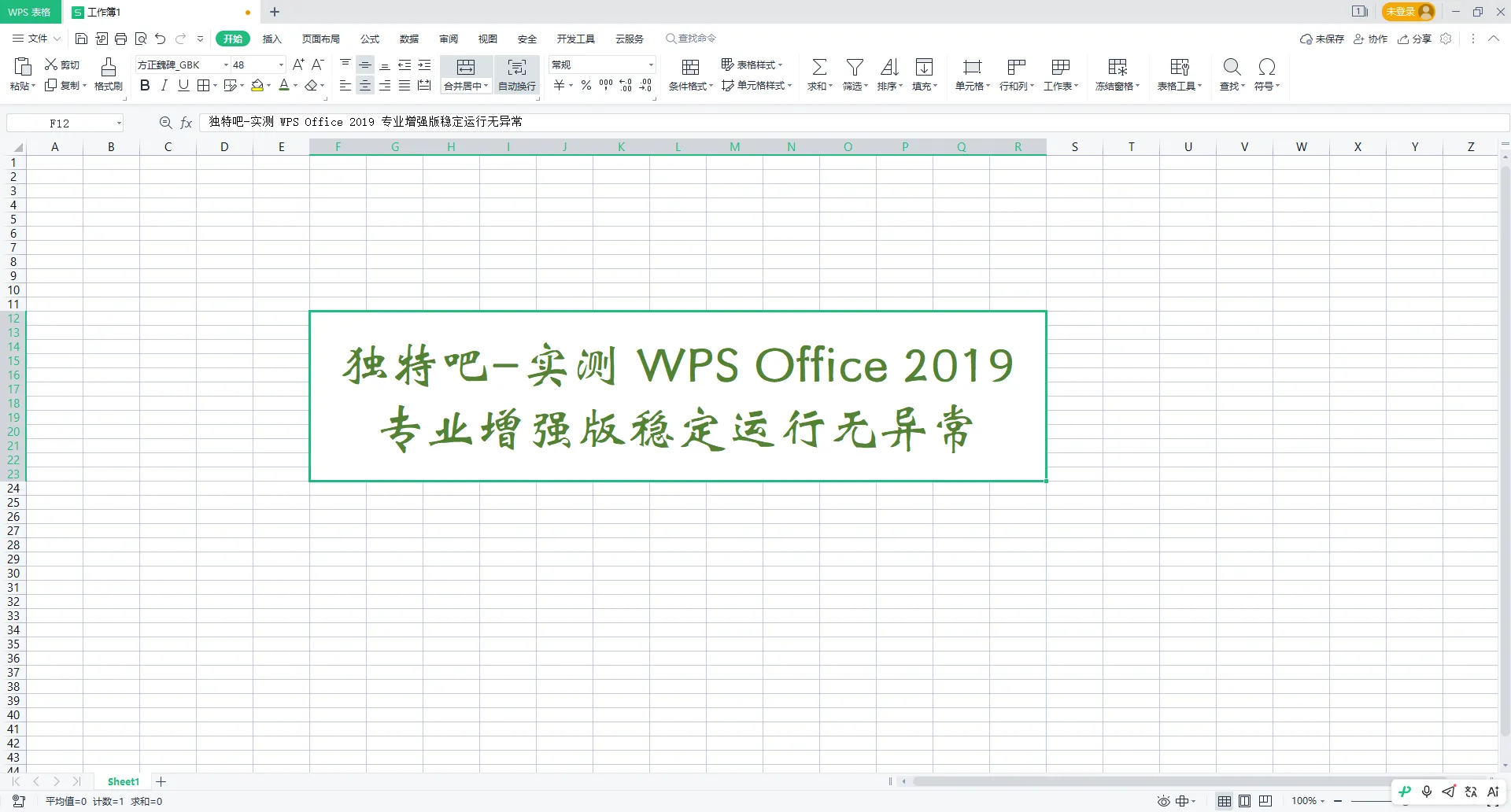1511x812 pixels.
Task: Open the number format dropdown 常规
Action: click(651, 65)
